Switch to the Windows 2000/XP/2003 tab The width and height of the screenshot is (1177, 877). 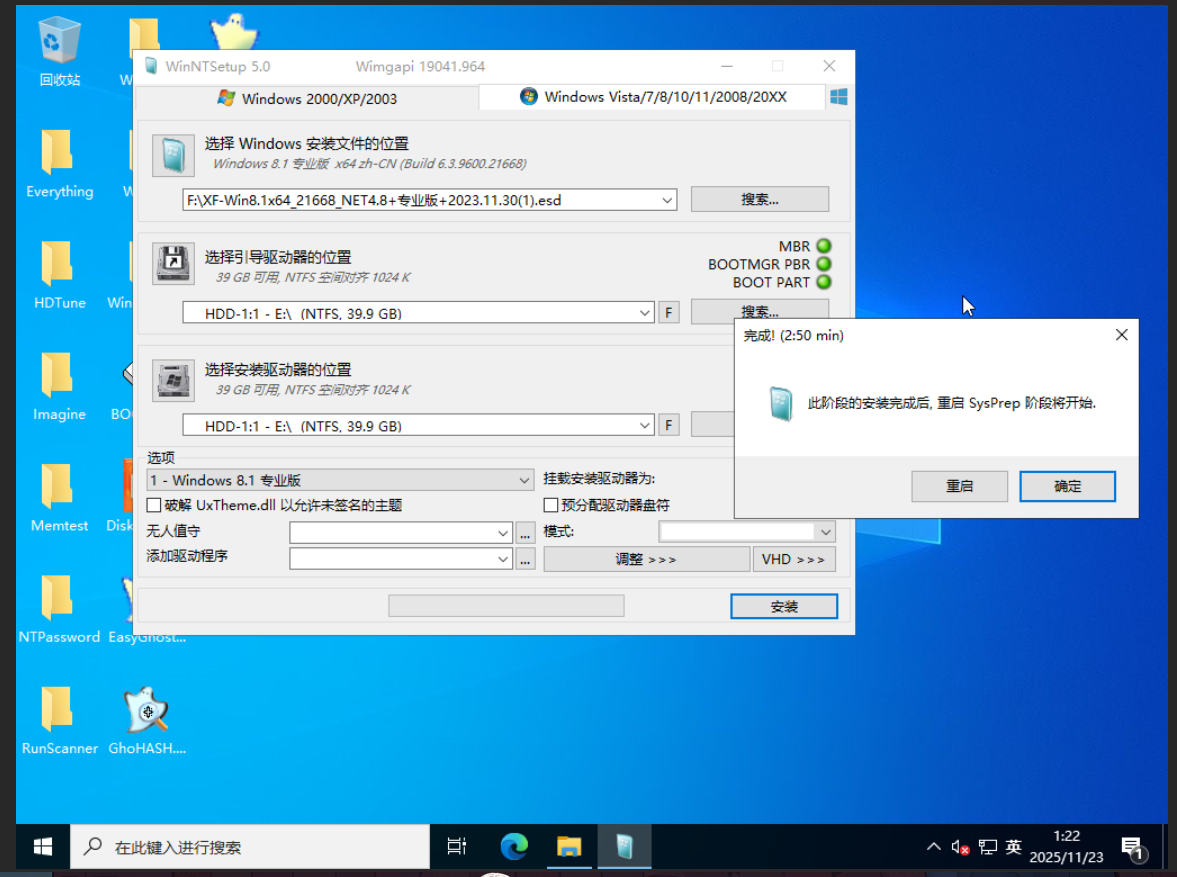tap(308, 98)
